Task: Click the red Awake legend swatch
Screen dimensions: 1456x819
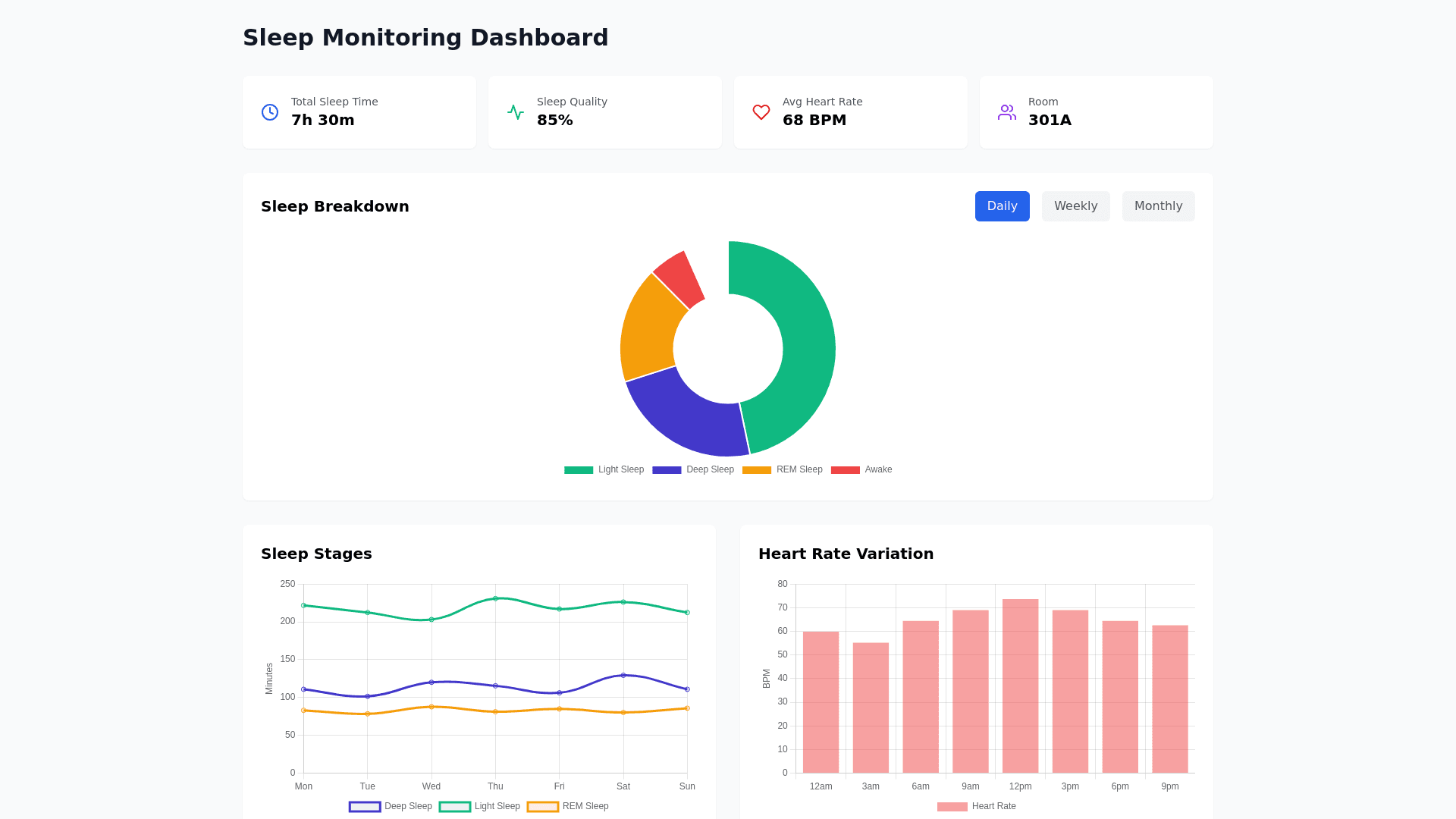Action: [845, 469]
